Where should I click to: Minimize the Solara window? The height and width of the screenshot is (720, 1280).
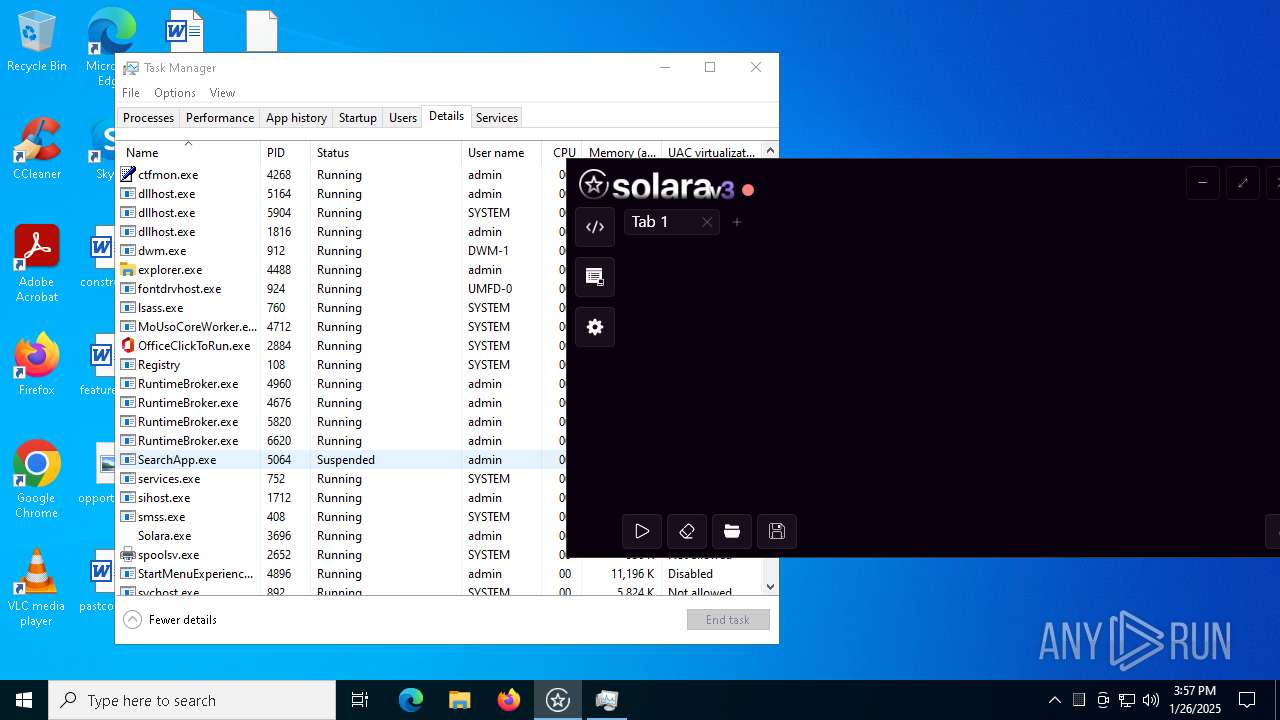point(1203,183)
